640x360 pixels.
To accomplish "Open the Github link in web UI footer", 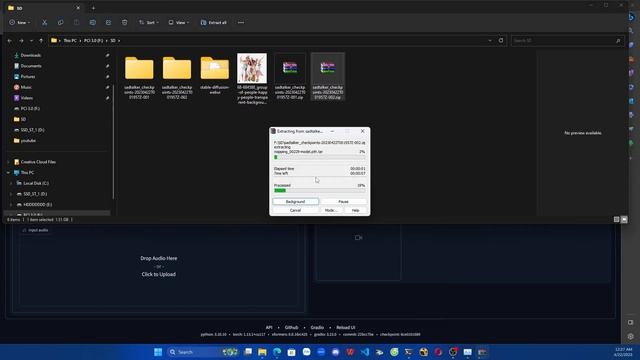I will tap(291, 327).
